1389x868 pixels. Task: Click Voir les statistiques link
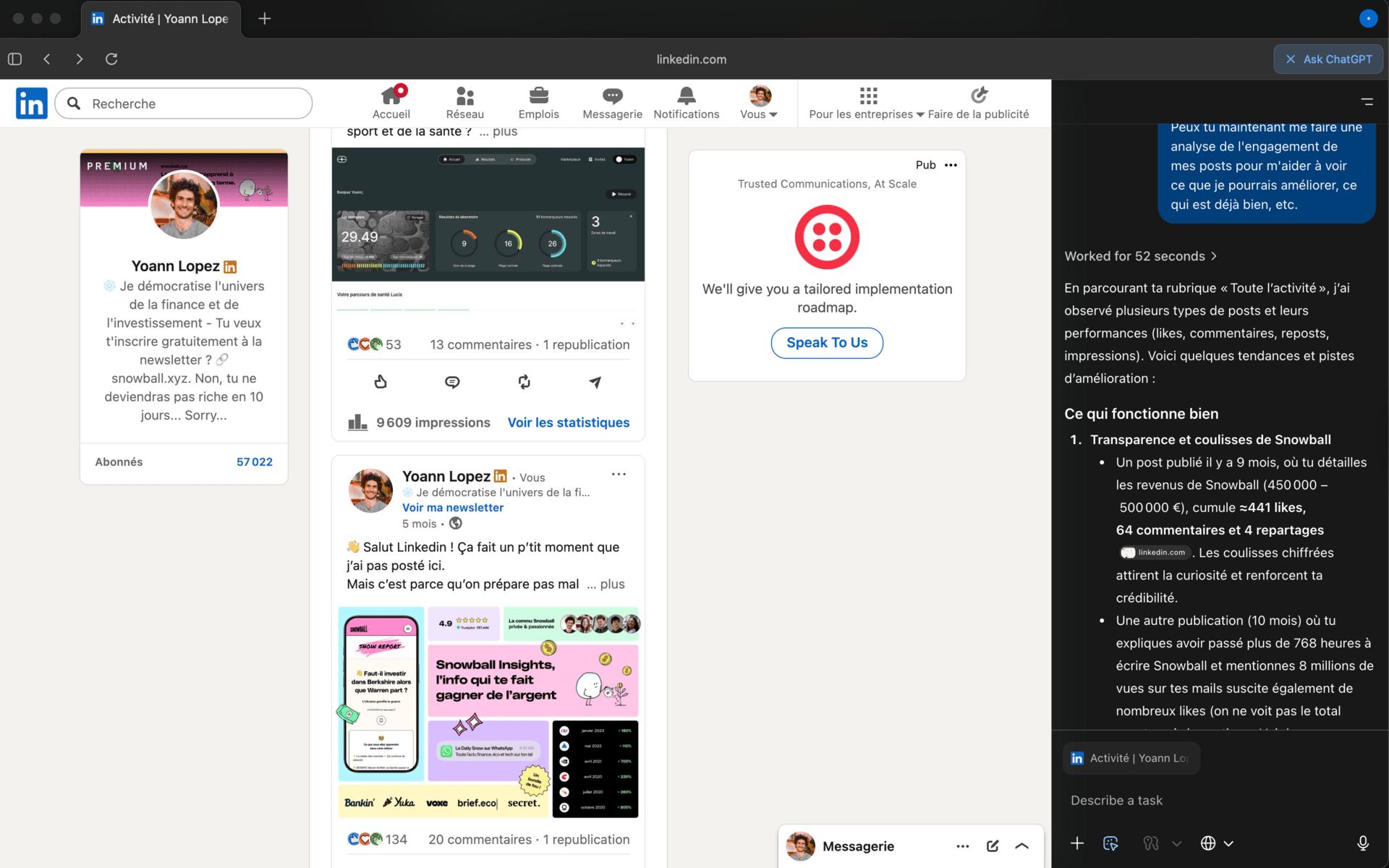coord(568,422)
